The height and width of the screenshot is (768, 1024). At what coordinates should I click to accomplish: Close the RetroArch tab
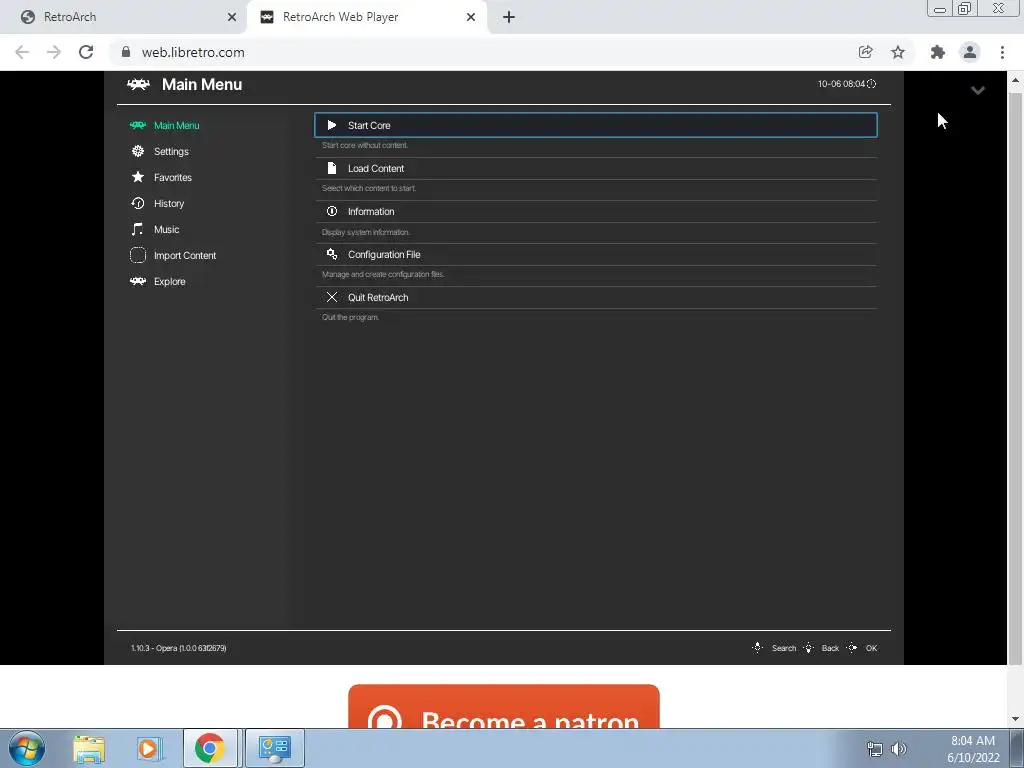(x=232, y=17)
